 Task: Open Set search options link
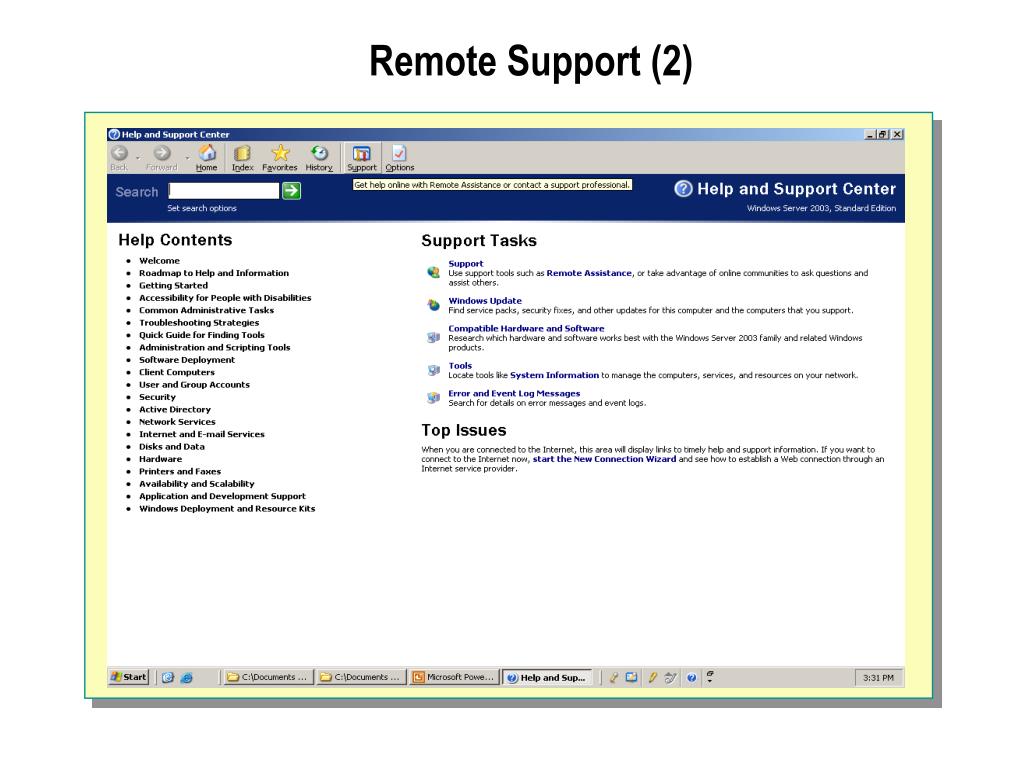[x=202, y=208]
